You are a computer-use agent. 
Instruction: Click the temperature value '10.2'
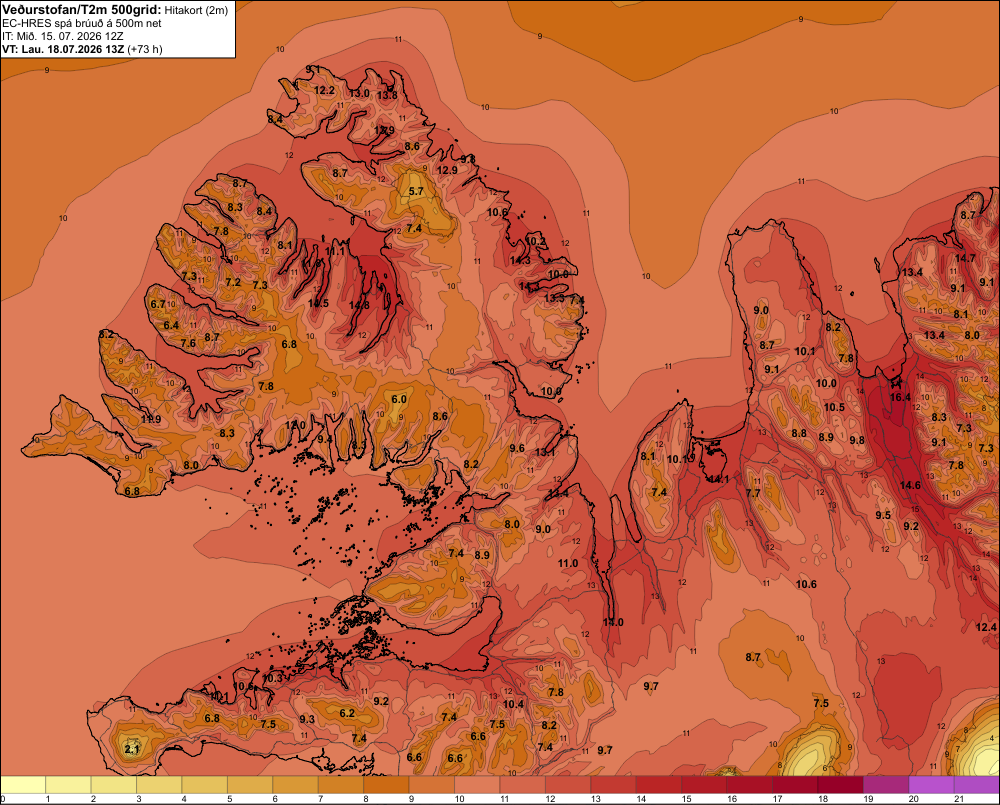536,240
